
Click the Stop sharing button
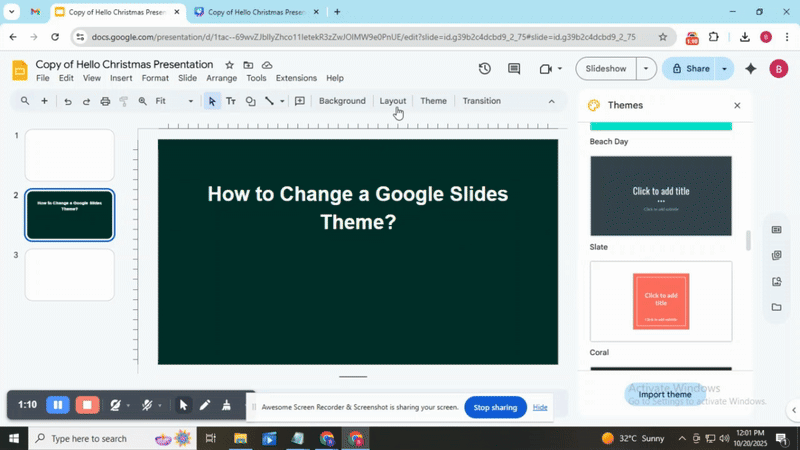(495, 407)
